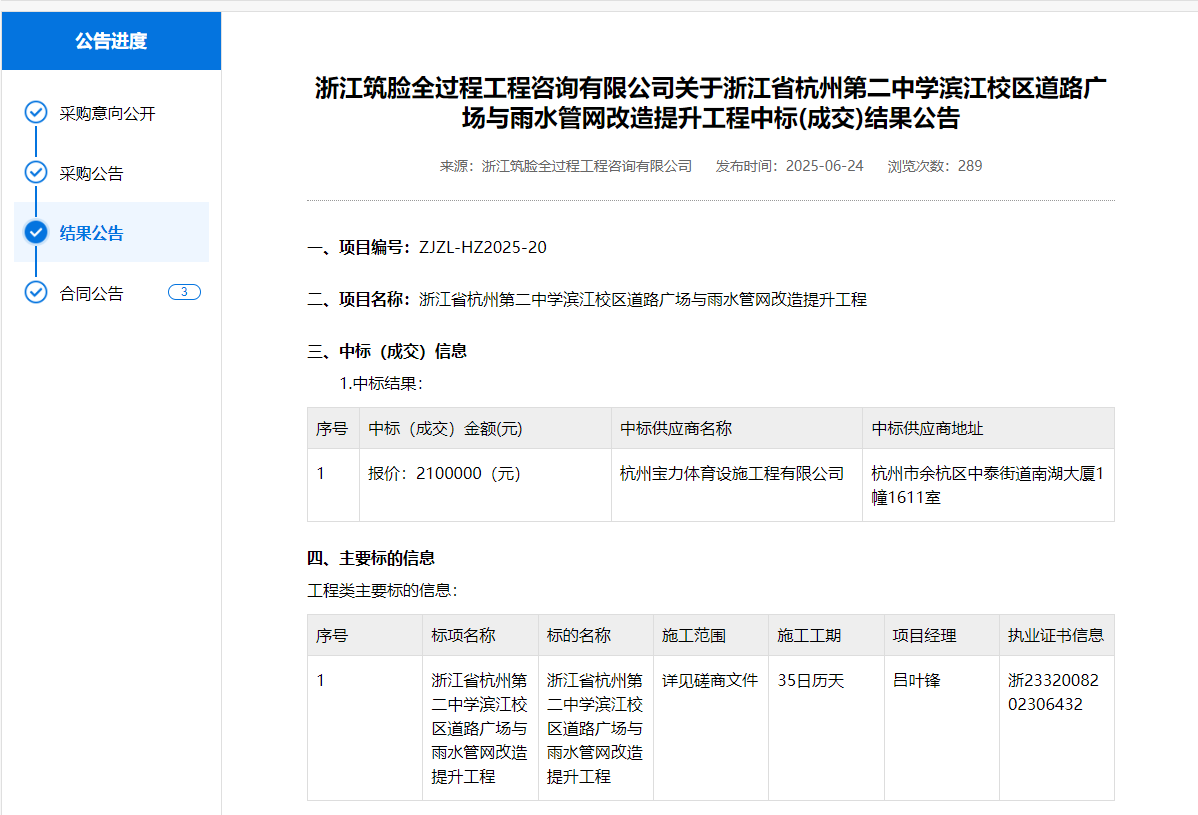Screen dimensions: 1198x815
Task: Expand the 合同公告 count badge showing 3
Action: click(x=184, y=293)
